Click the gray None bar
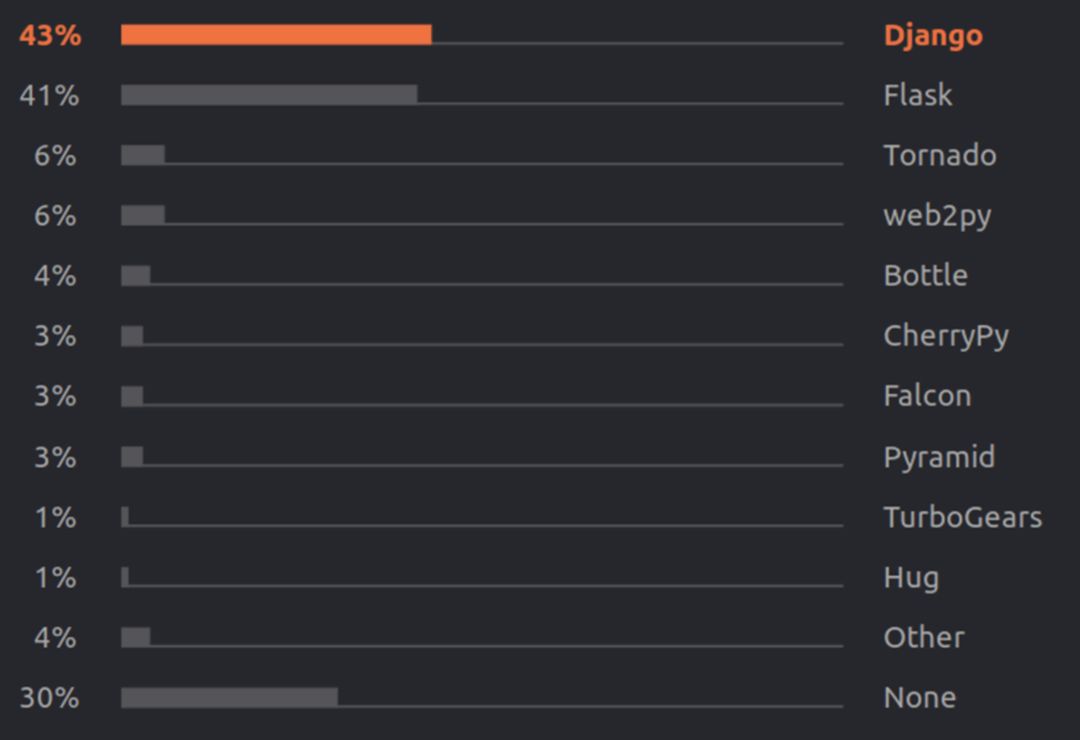The image size is (1080, 740). click(x=229, y=697)
